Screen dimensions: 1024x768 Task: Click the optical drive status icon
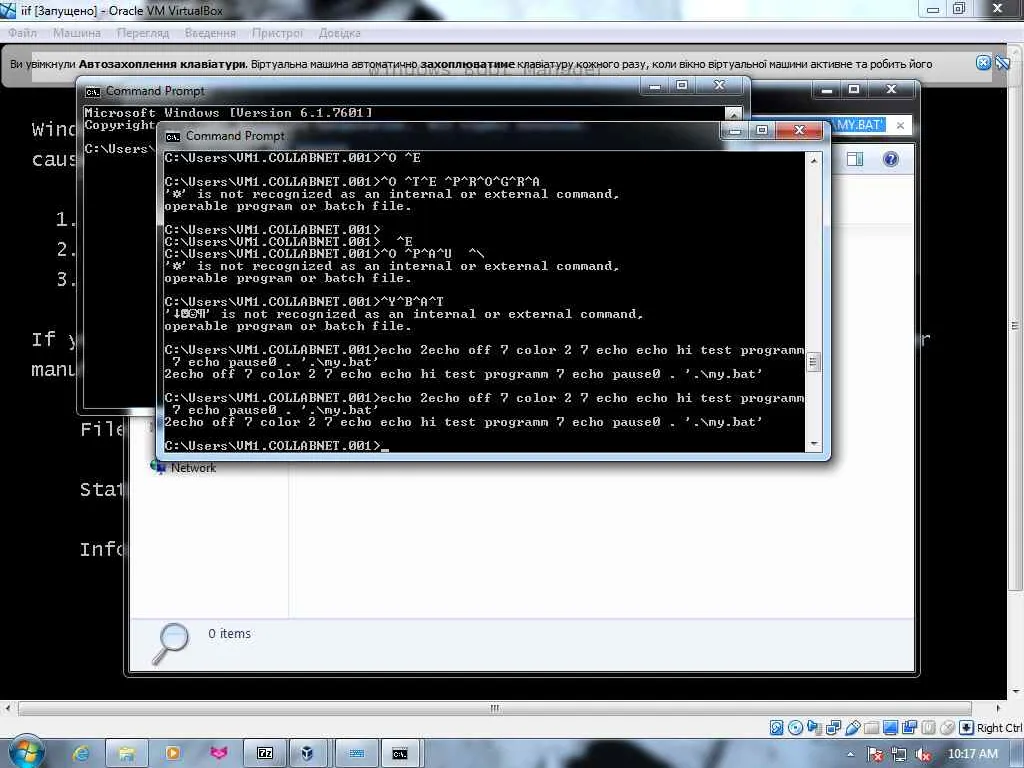pos(795,728)
